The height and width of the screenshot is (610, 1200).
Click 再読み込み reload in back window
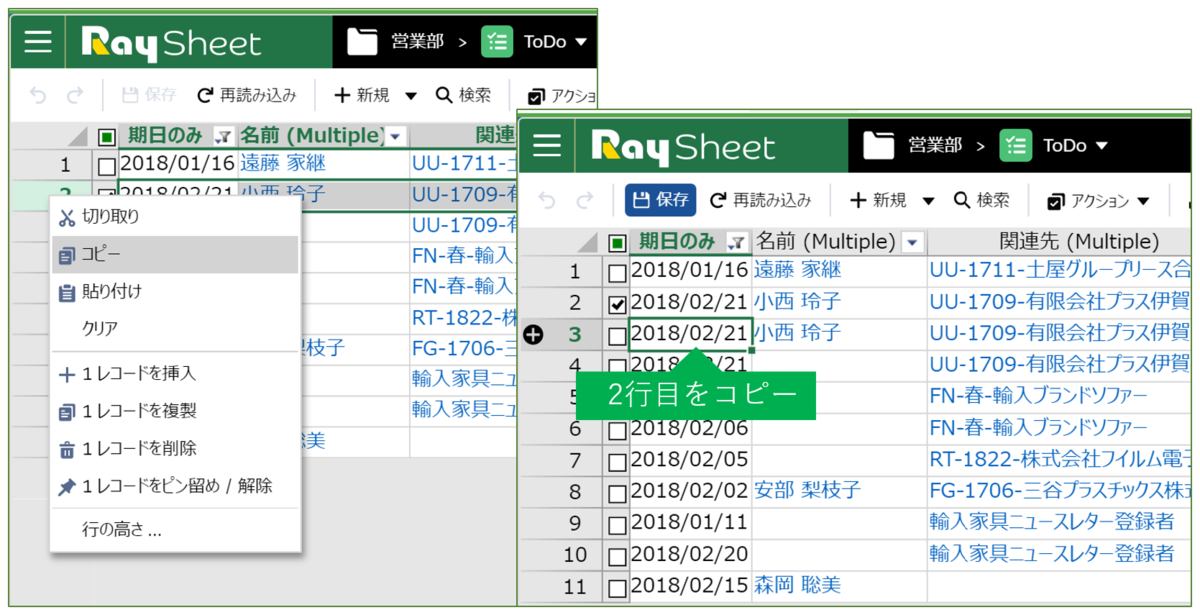click(247, 95)
